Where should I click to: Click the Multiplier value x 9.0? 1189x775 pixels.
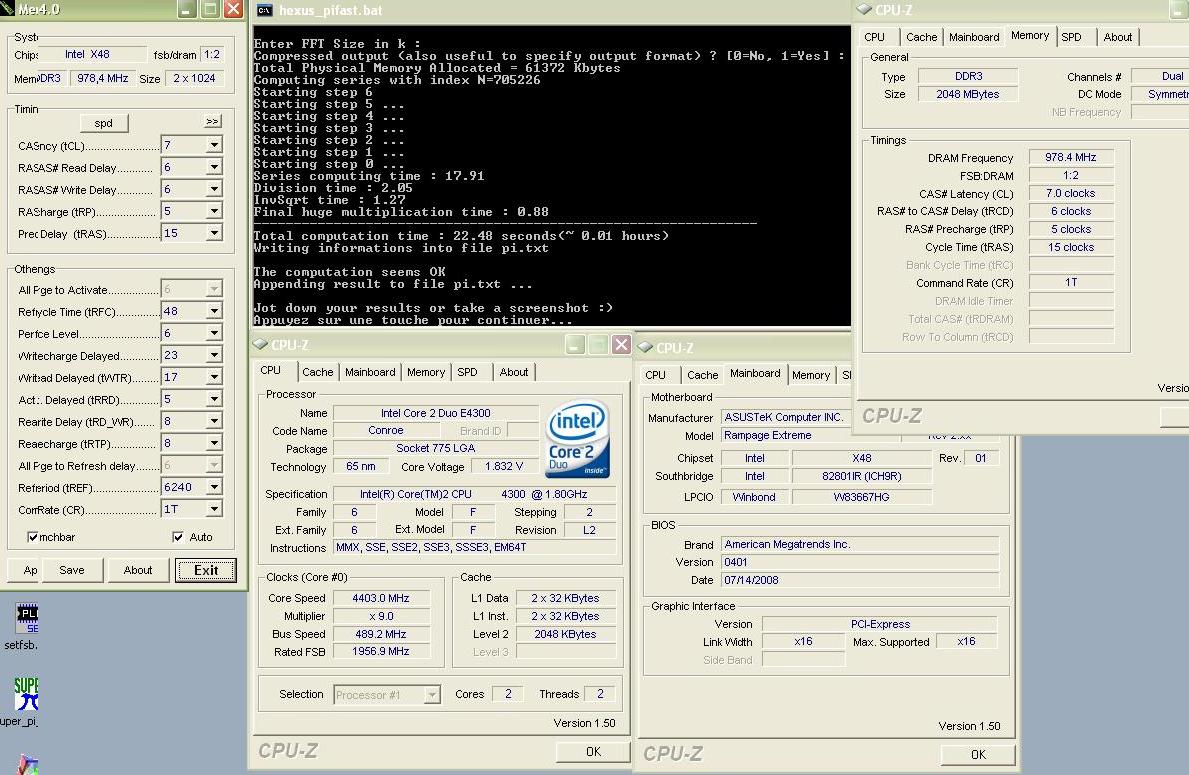(x=381, y=617)
